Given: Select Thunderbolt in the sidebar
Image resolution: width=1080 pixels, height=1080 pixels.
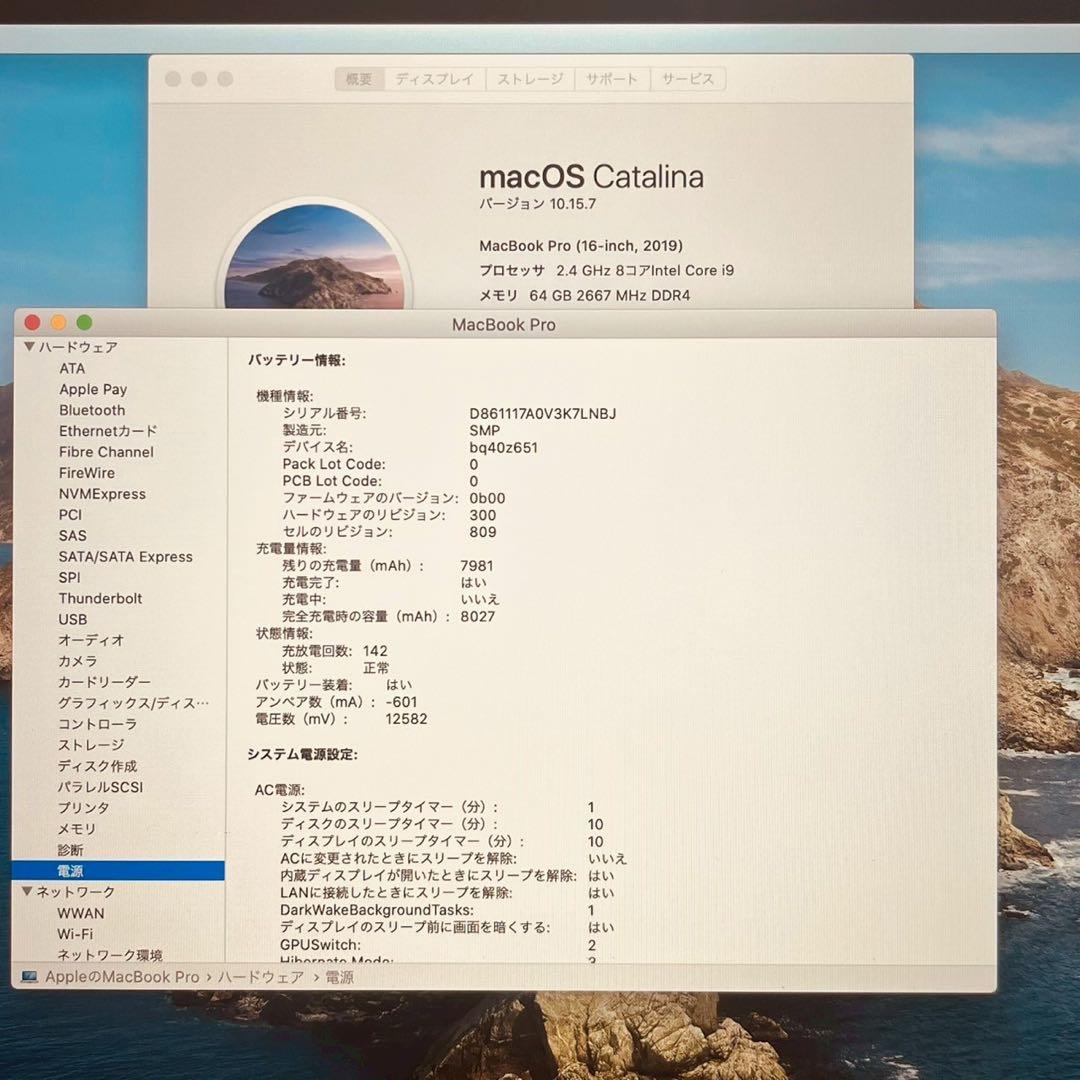Looking at the screenshot, I should (100, 598).
